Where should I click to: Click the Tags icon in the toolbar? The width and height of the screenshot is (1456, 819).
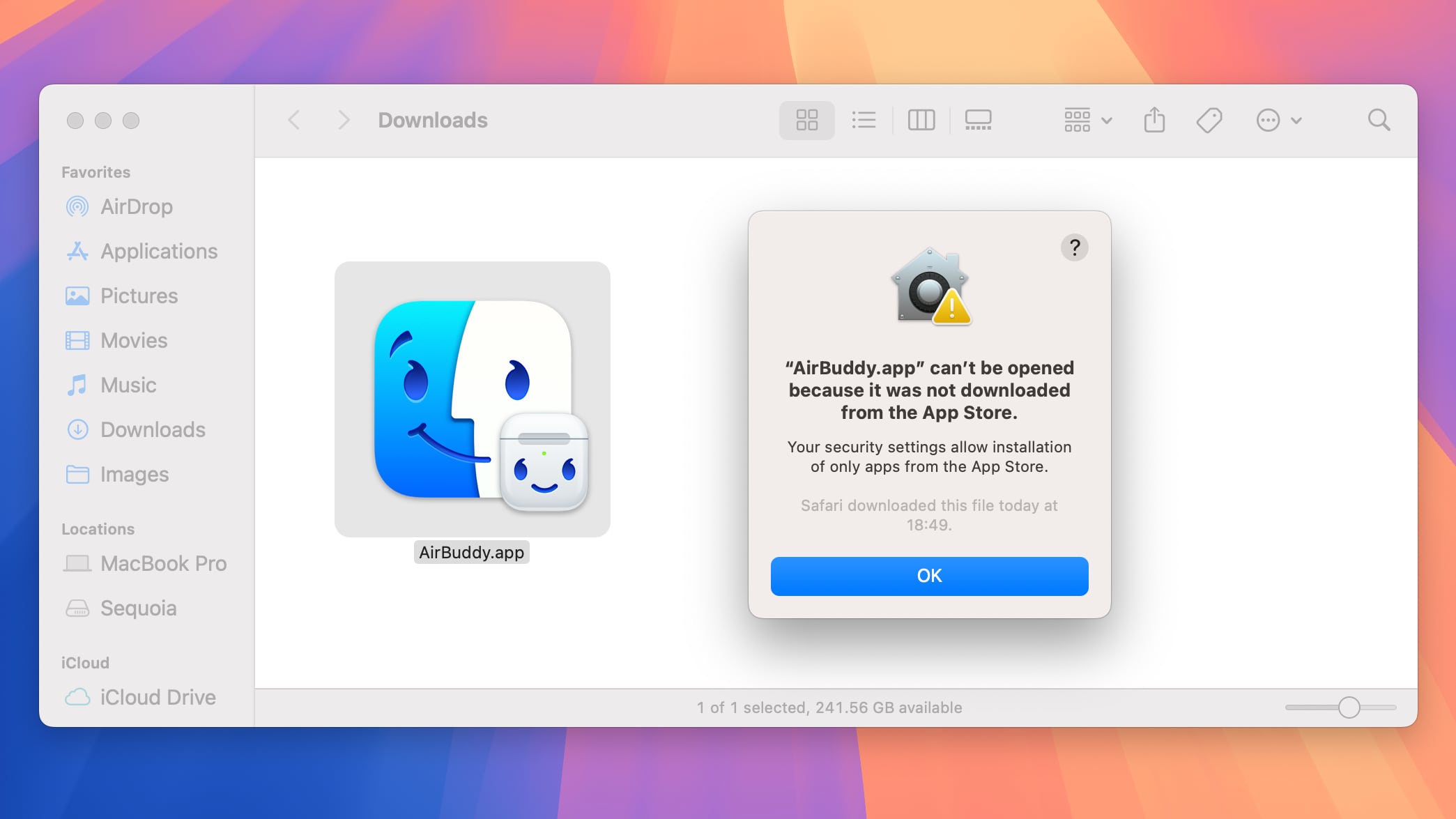click(x=1210, y=120)
